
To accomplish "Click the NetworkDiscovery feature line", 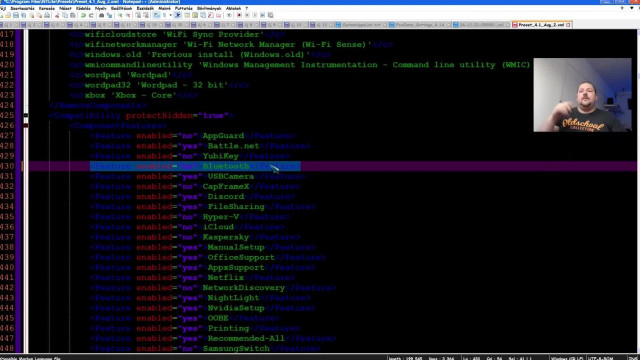I will pos(213,288).
